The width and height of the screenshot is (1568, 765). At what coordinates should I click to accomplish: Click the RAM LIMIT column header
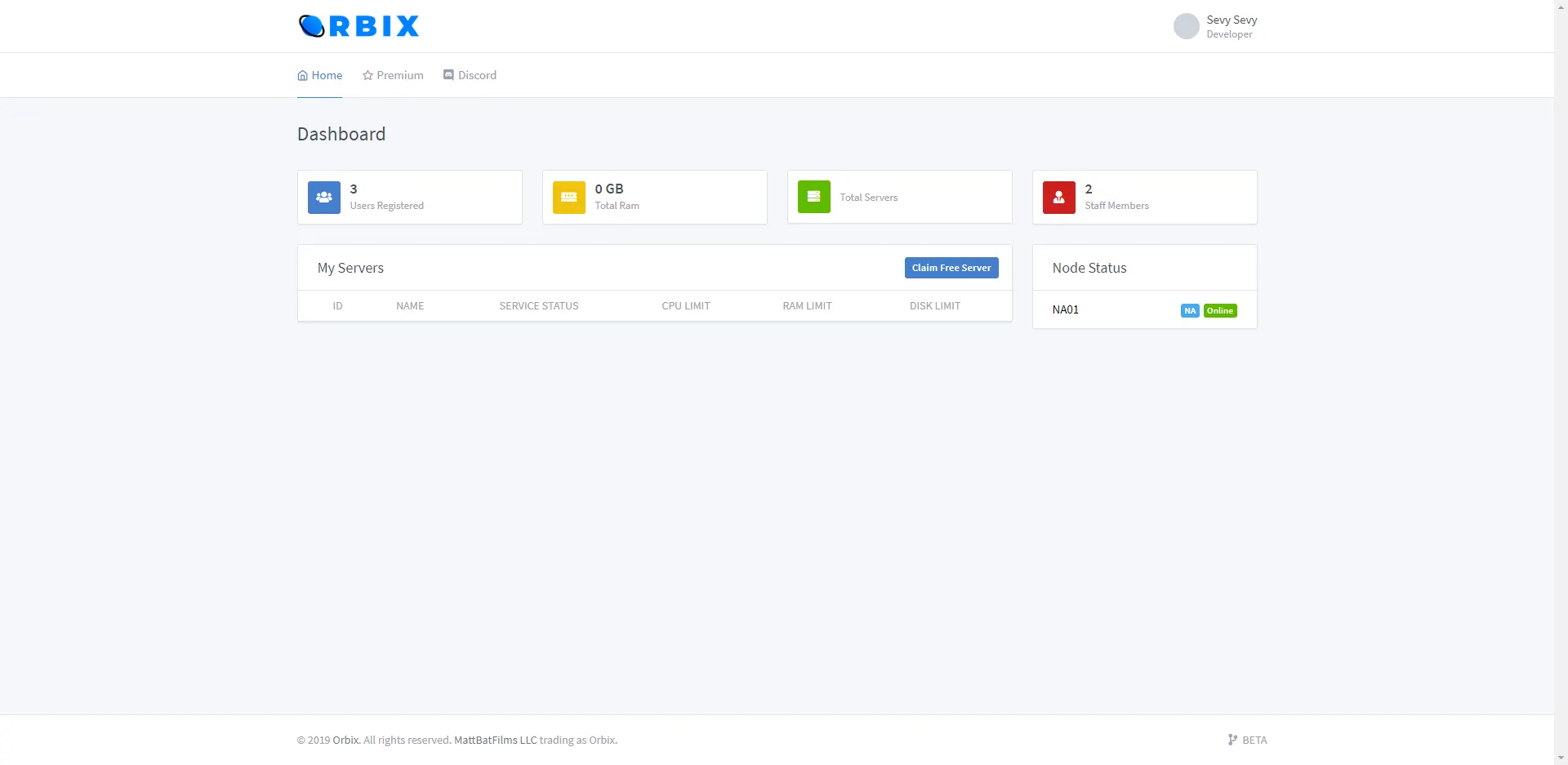(807, 306)
